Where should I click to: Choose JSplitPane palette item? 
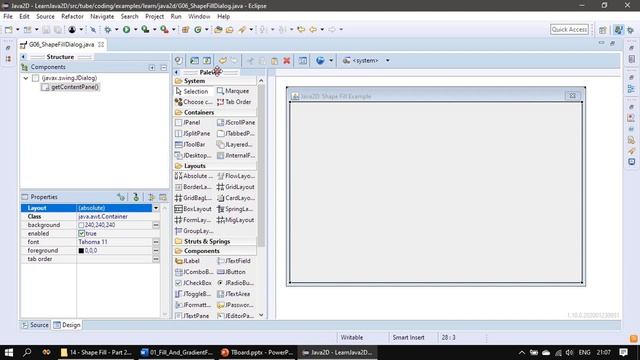click(x=192, y=133)
